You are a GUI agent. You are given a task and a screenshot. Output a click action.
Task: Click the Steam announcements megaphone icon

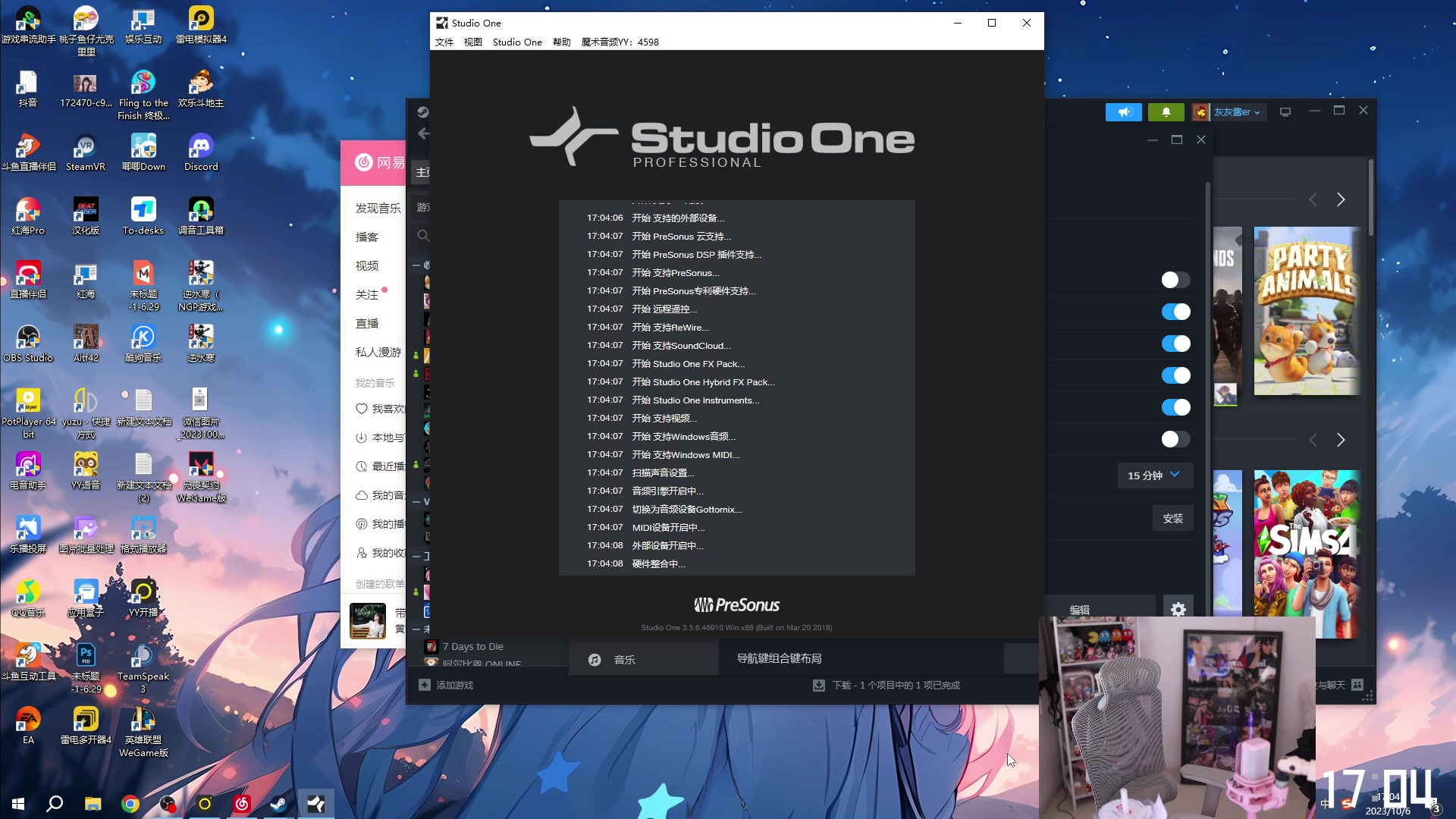pos(1124,112)
